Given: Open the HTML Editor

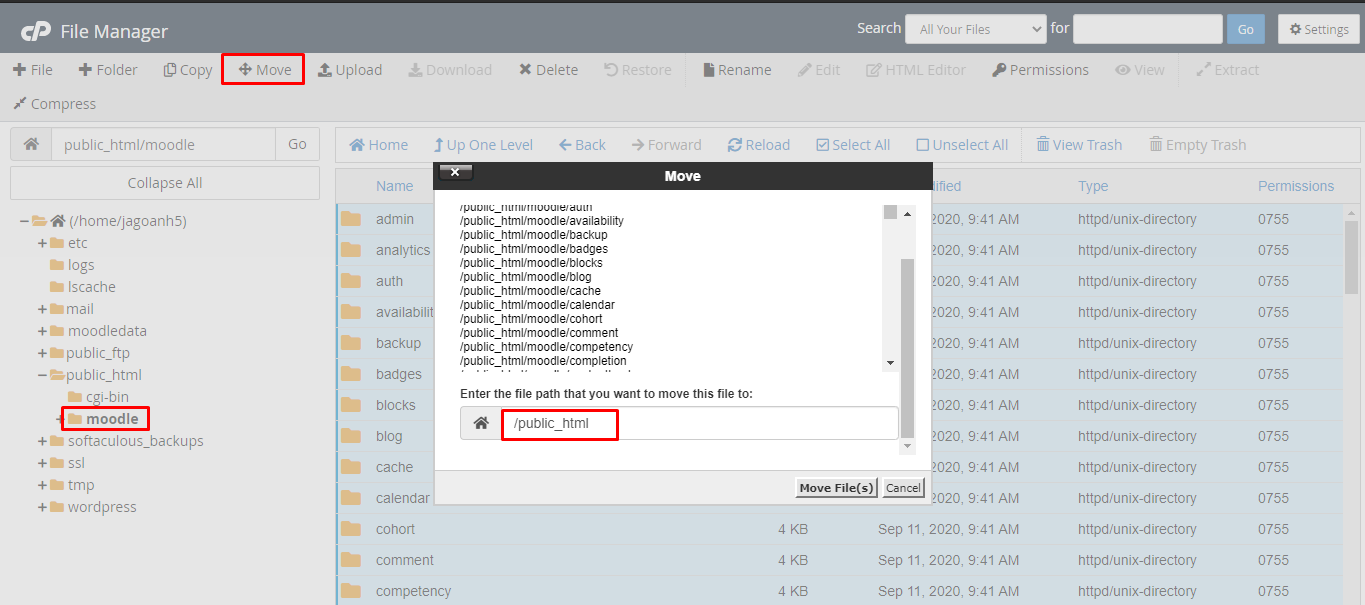Looking at the screenshot, I should coord(916,70).
